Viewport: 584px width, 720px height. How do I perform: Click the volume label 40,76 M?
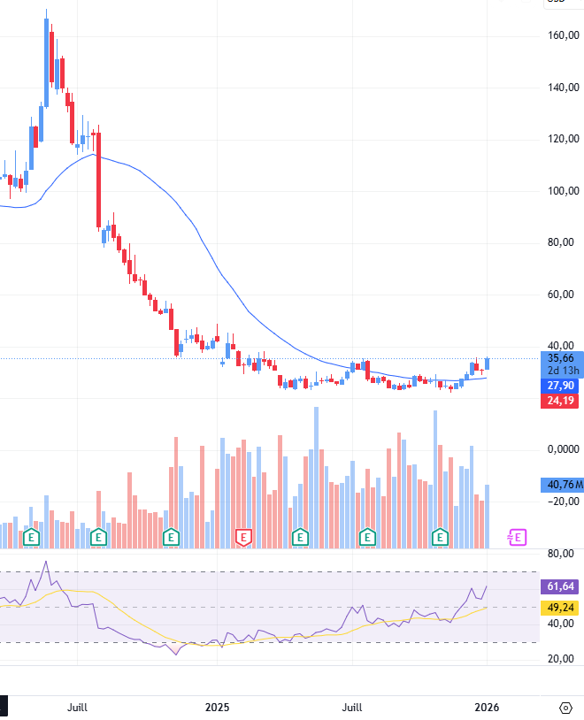[562, 484]
